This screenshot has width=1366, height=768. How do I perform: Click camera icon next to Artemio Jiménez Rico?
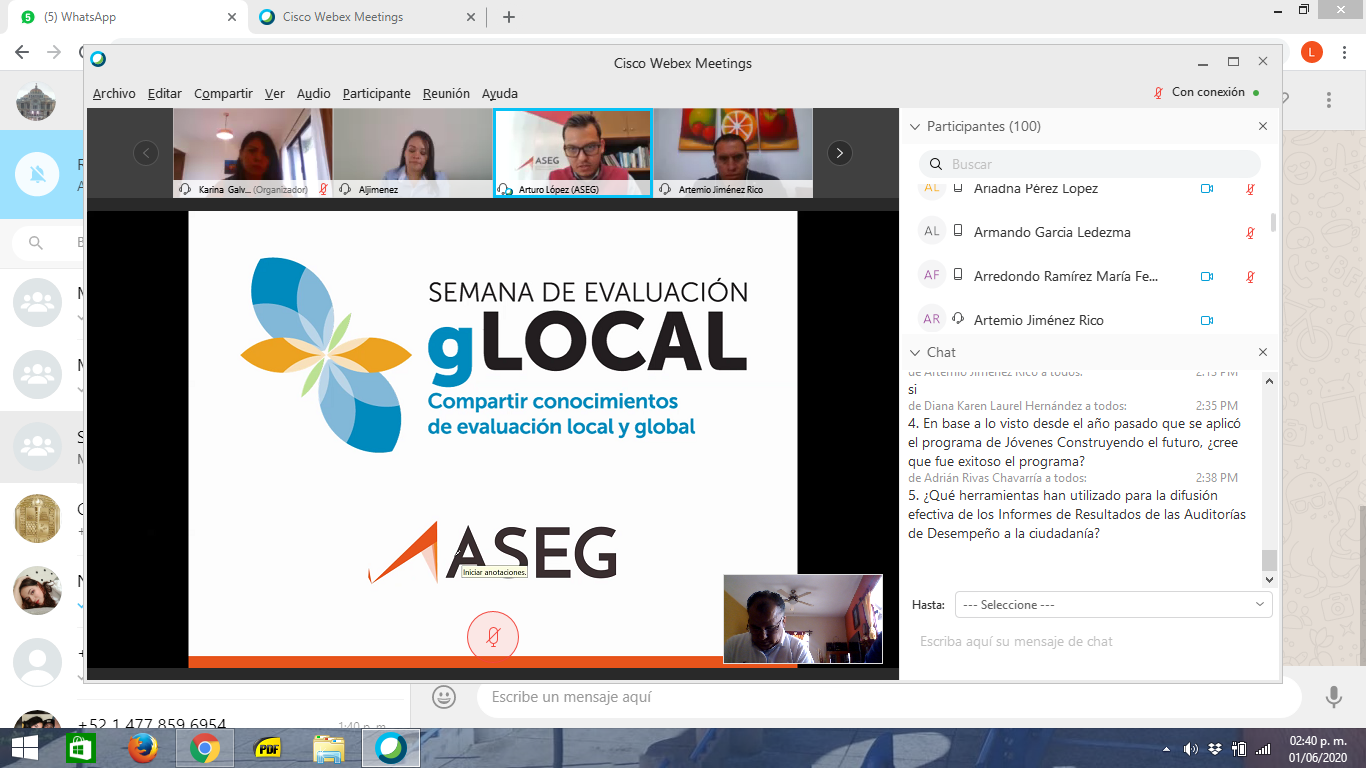1207,320
